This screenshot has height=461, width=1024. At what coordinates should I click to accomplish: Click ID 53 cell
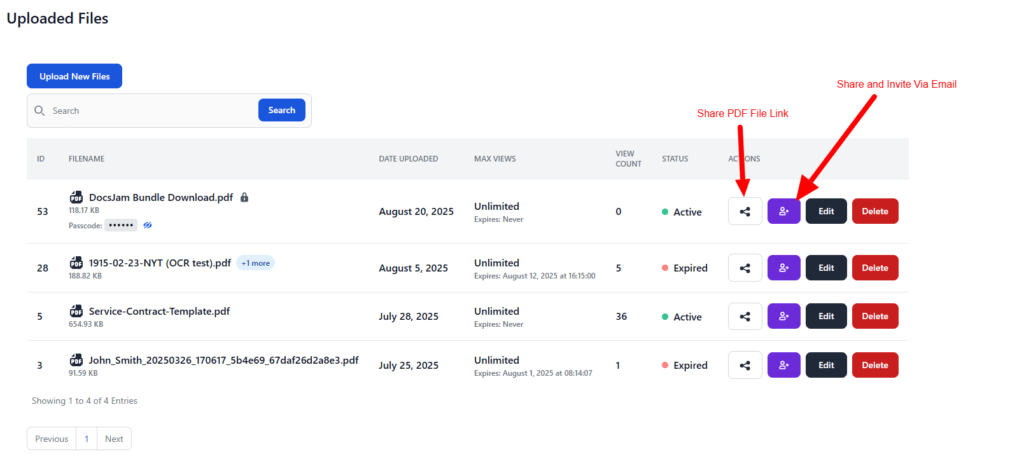coord(42,212)
